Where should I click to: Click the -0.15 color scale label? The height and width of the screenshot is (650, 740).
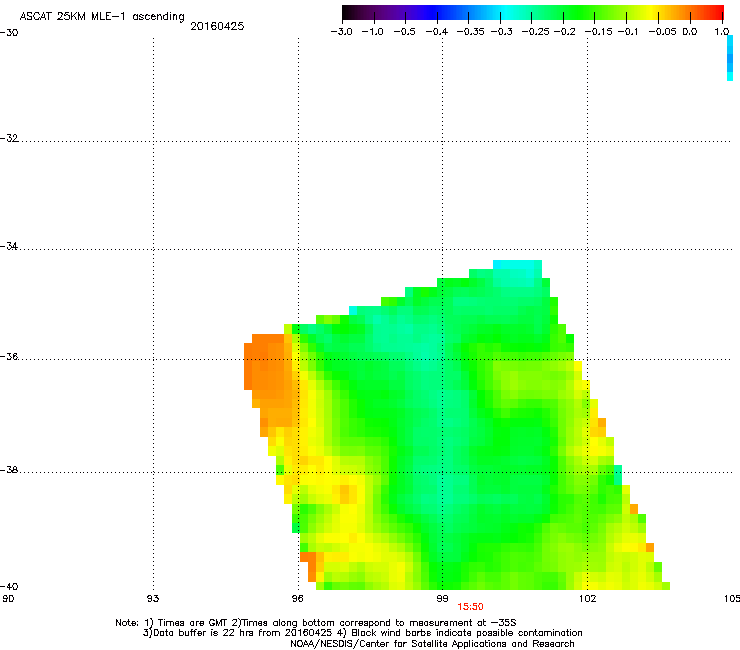(598, 32)
